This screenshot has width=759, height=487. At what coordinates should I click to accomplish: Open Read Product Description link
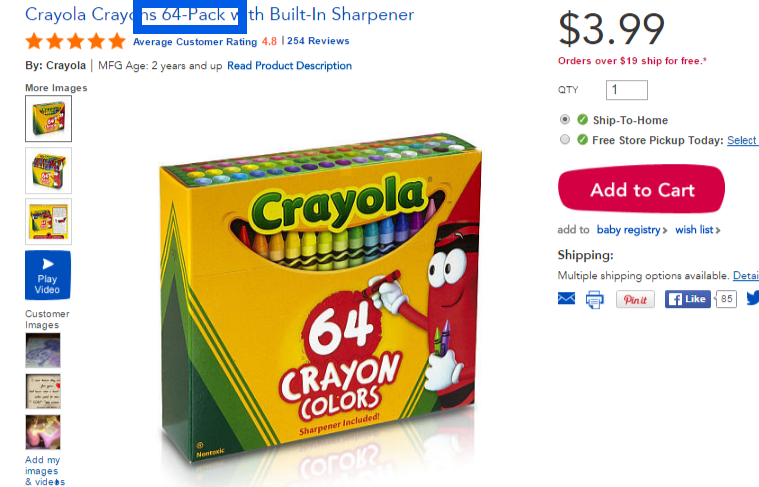click(x=289, y=65)
